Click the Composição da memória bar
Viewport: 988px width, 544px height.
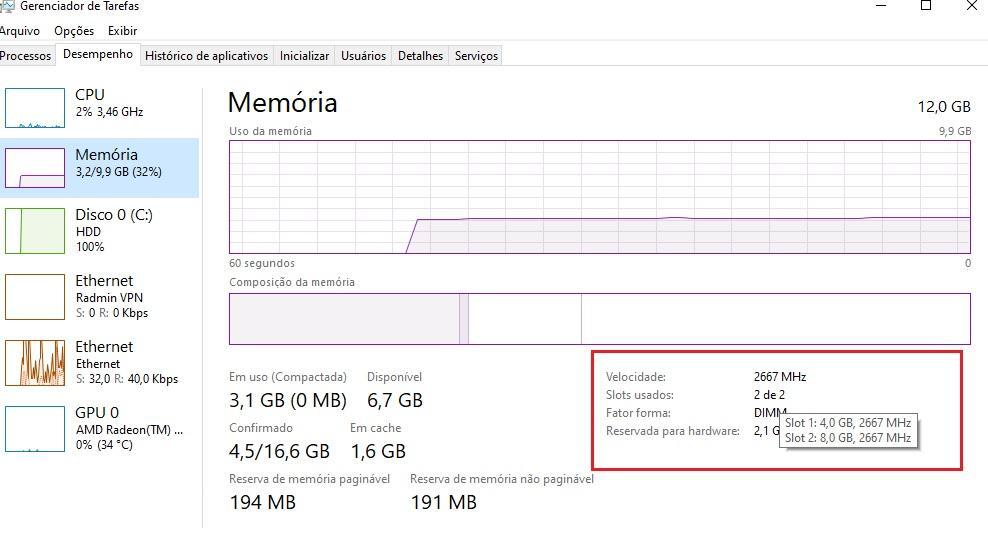coord(600,319)
